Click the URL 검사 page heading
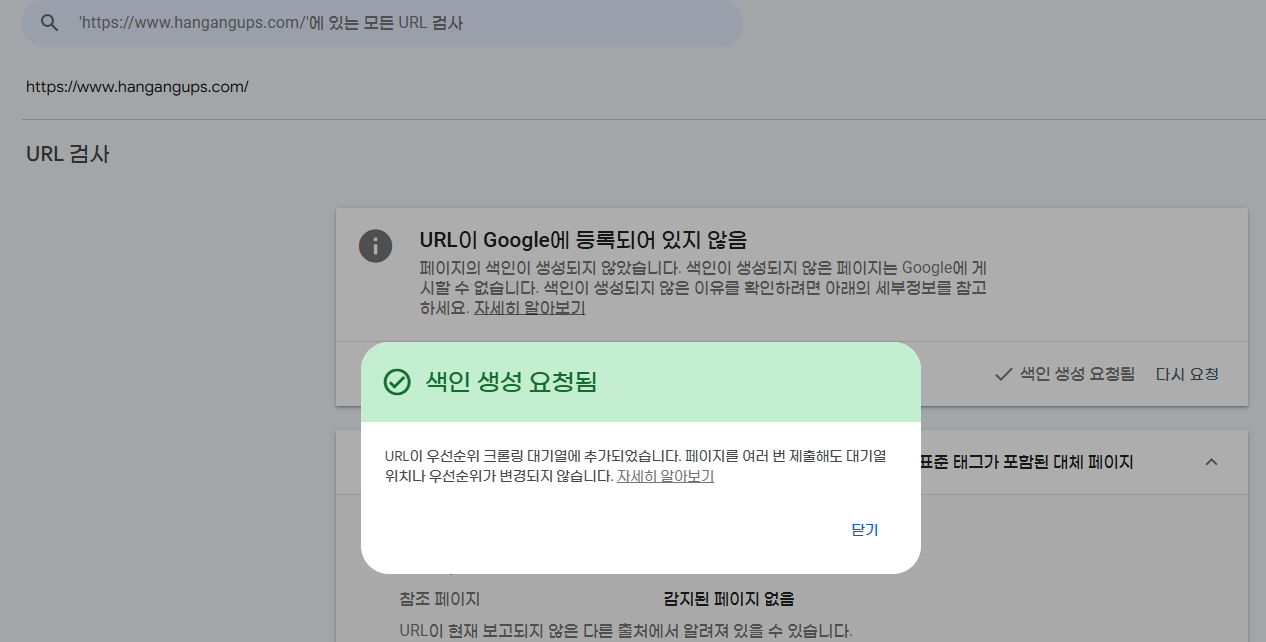Viewport: 1266px width, 642px height. click(68, 154)
